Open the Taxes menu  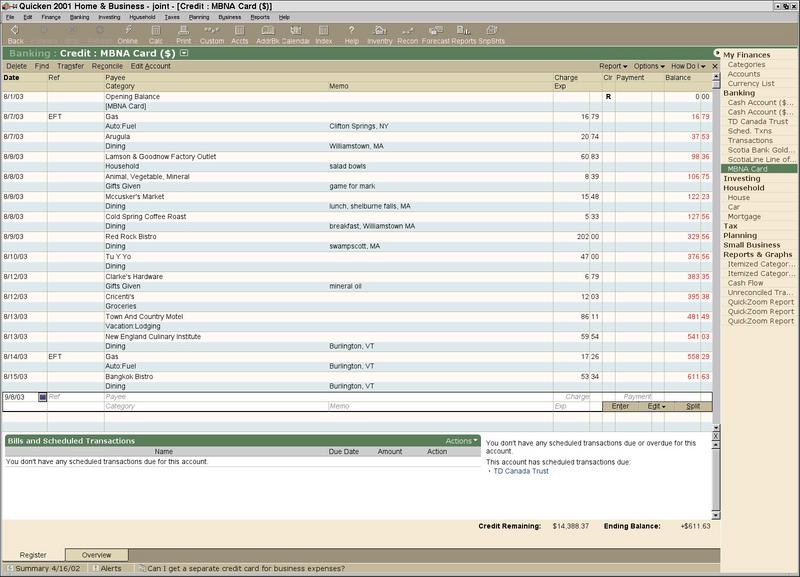pos(172,17)
